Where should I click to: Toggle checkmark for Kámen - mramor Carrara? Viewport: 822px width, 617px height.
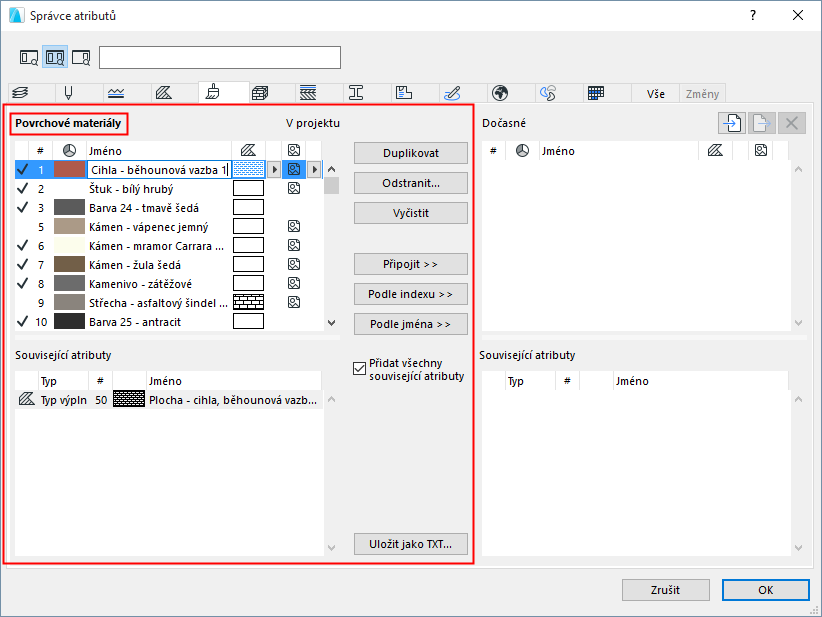pyautogui.click(x=23, y=246)
